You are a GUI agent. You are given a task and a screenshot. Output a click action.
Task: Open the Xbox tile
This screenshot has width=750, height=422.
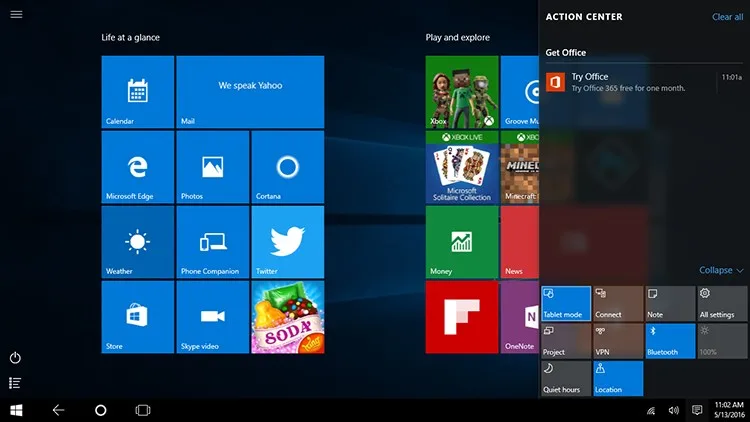coord(462,92)
